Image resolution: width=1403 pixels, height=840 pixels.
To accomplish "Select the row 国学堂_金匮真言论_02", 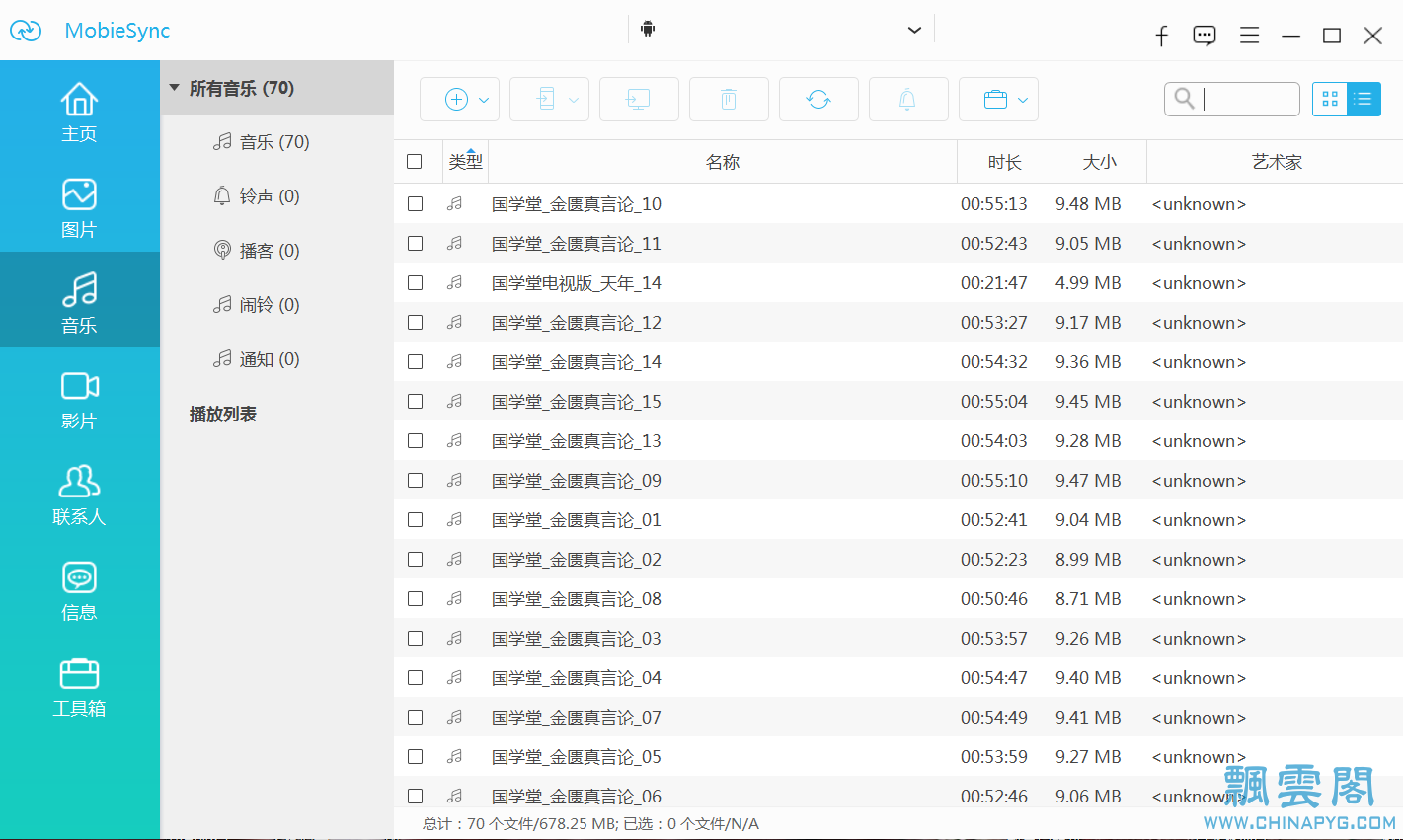I will click(898, 560).
